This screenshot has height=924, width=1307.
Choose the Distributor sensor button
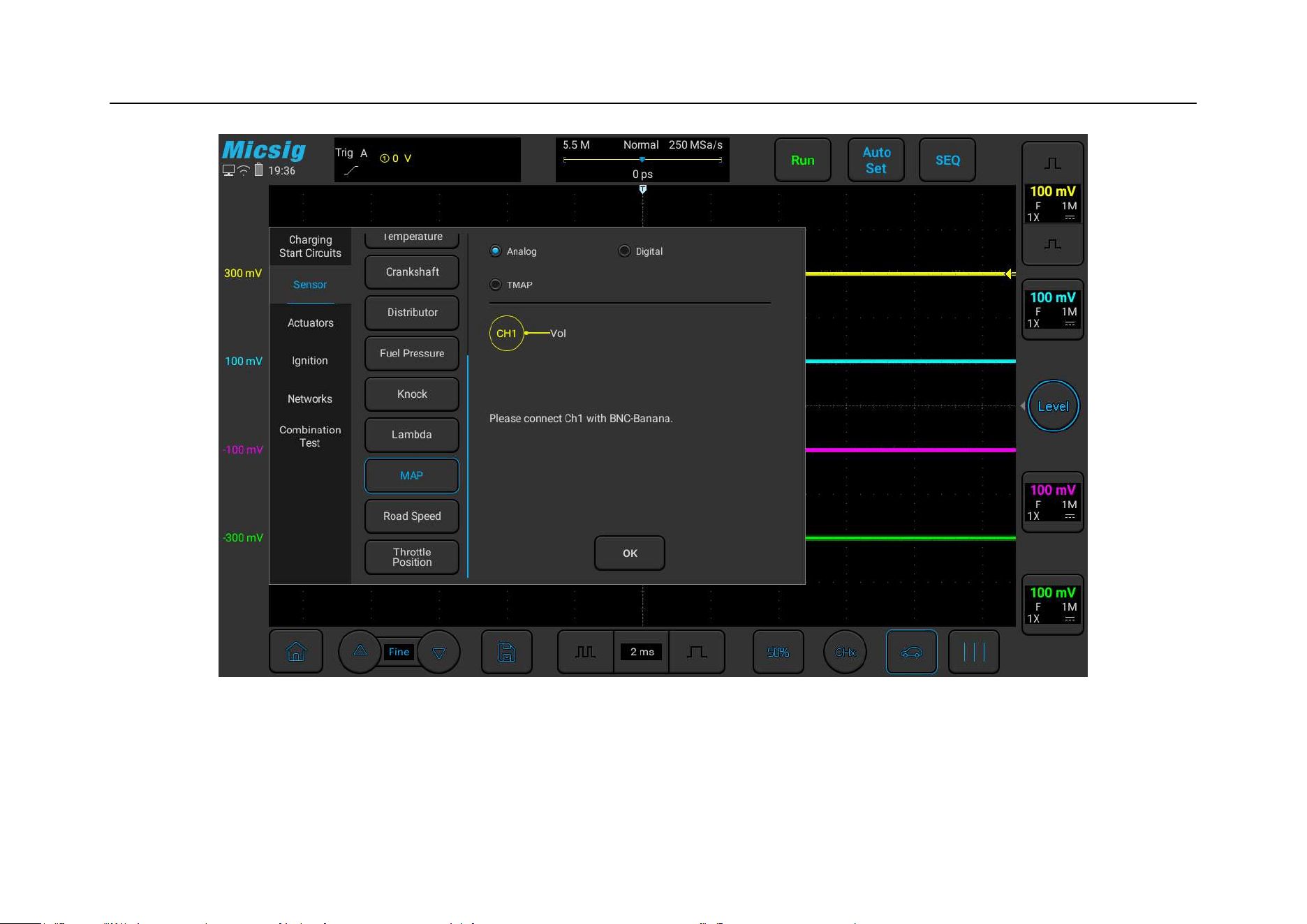click(x=412, y=313)
